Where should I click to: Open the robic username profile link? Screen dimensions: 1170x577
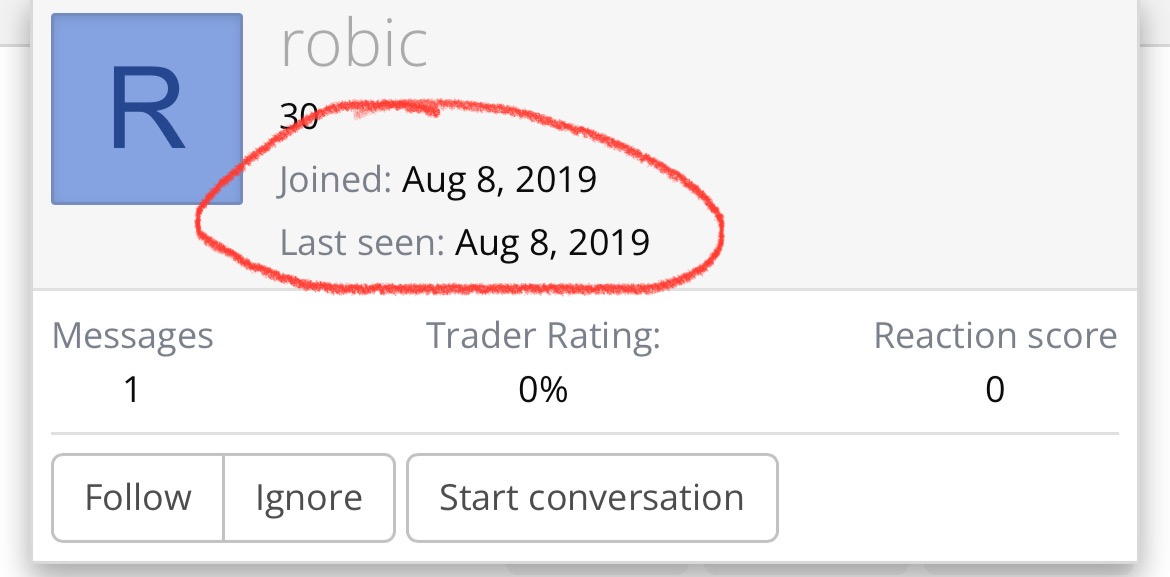pos(354,44)
